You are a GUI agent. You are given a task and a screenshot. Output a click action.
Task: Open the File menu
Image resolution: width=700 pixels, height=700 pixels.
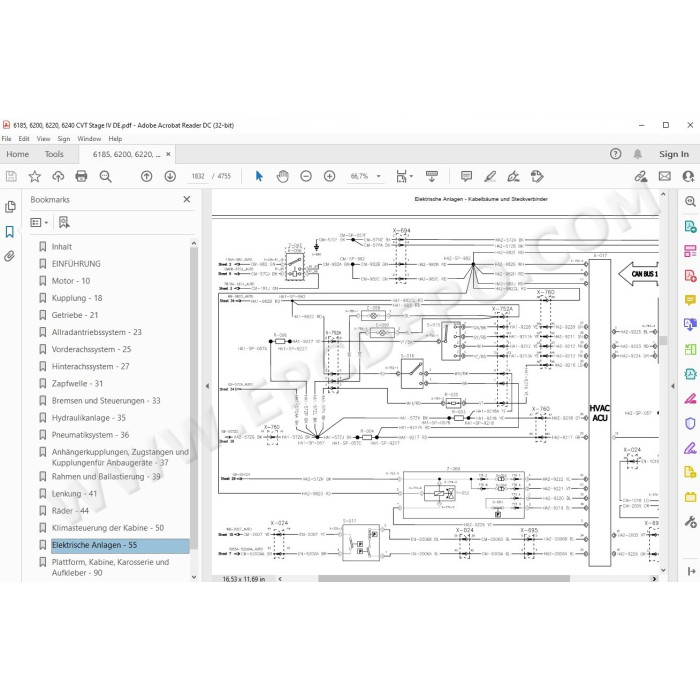(7, 139)
